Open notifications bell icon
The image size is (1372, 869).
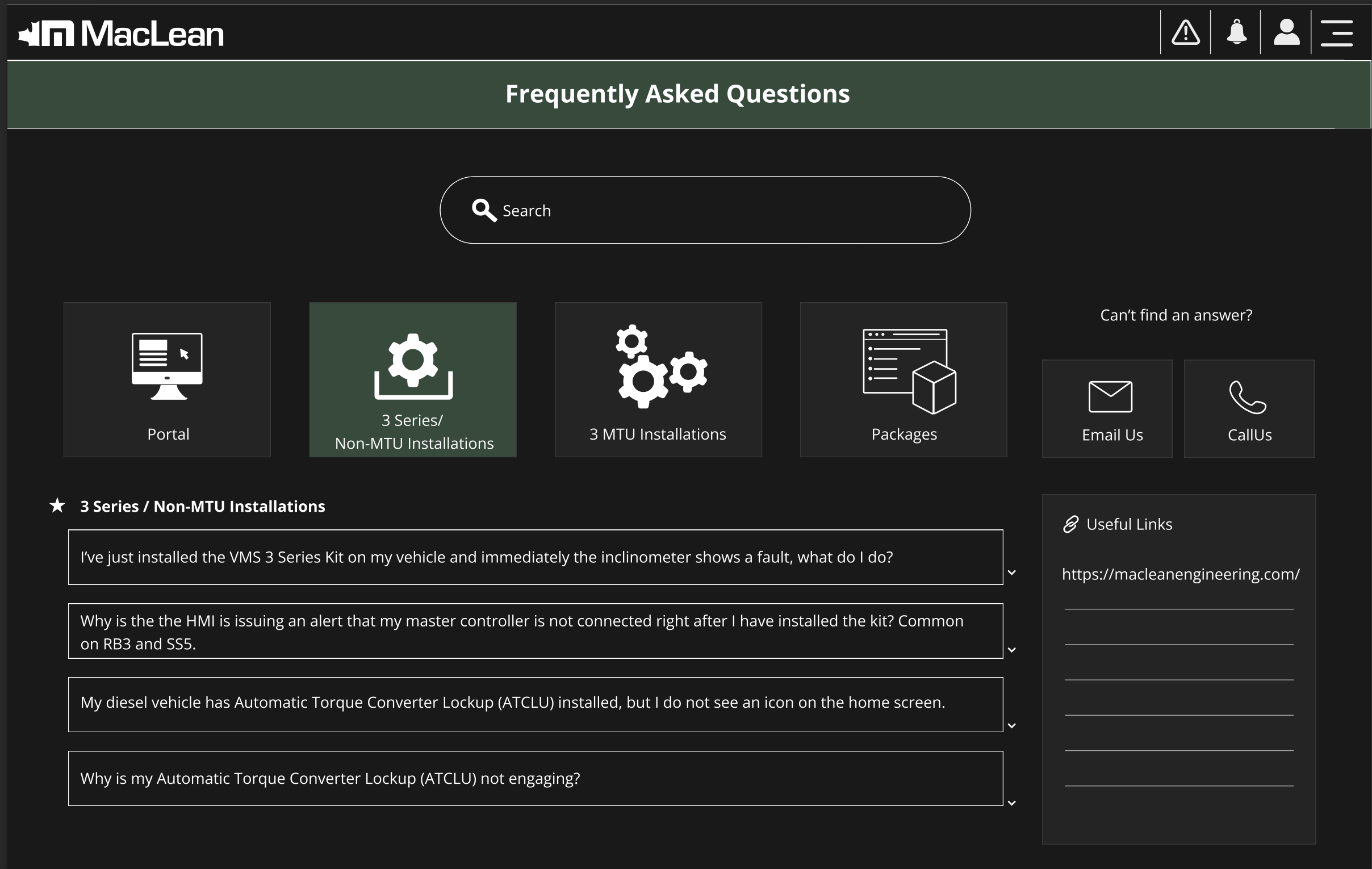click(1236, 32)
